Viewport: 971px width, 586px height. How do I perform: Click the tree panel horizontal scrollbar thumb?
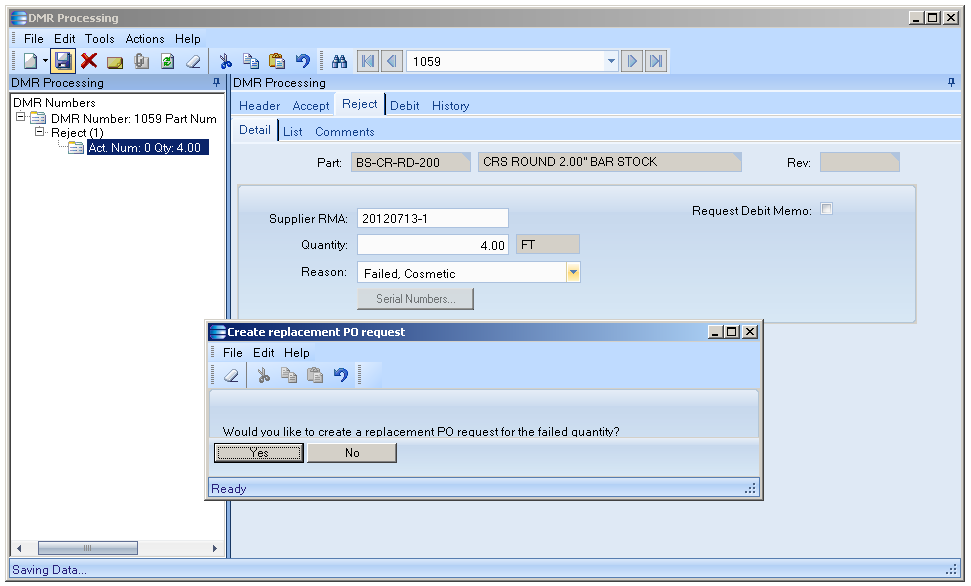[x=88, y=548]
